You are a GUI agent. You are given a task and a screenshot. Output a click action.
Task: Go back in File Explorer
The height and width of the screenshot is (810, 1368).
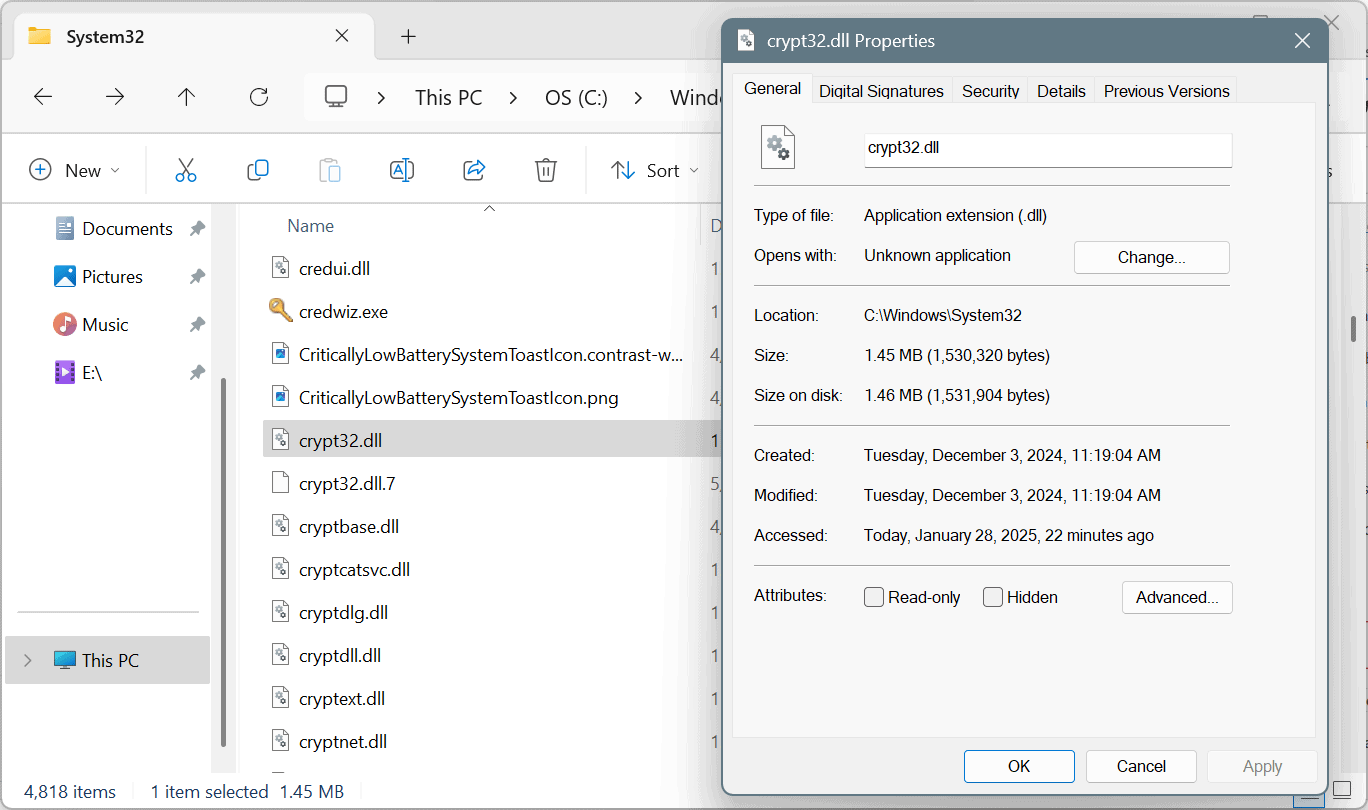point(43,97)
